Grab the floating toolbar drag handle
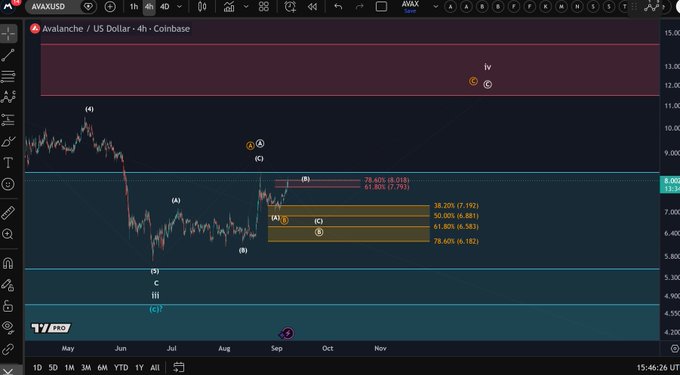The width and height of the screenshot is (680, 375). coord(634,7)
